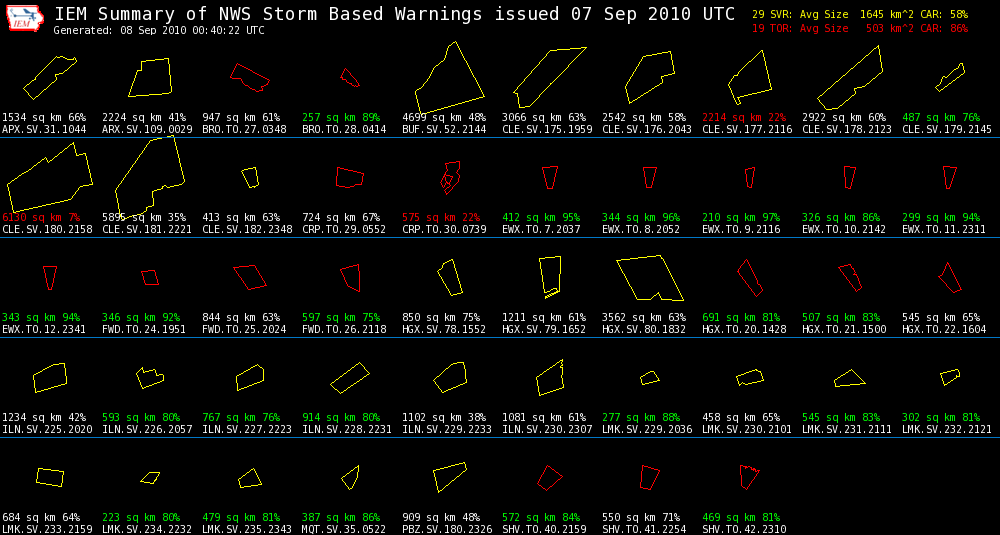Click the 'EWX.TO.12.2341' label
1000x535 pixels.
[x=44, y=330]
